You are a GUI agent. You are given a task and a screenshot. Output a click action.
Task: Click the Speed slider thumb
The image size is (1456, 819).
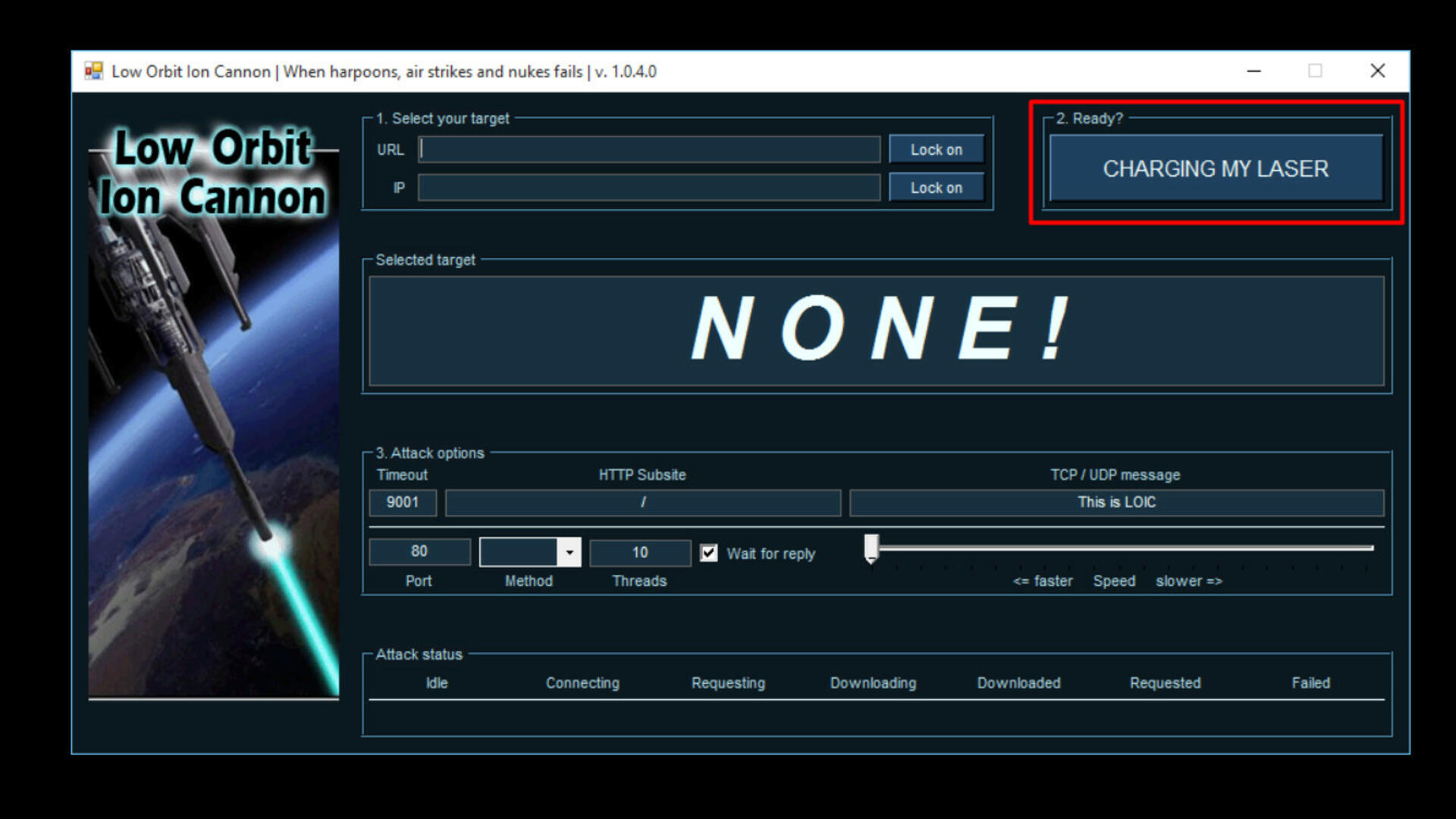(871, 548)
